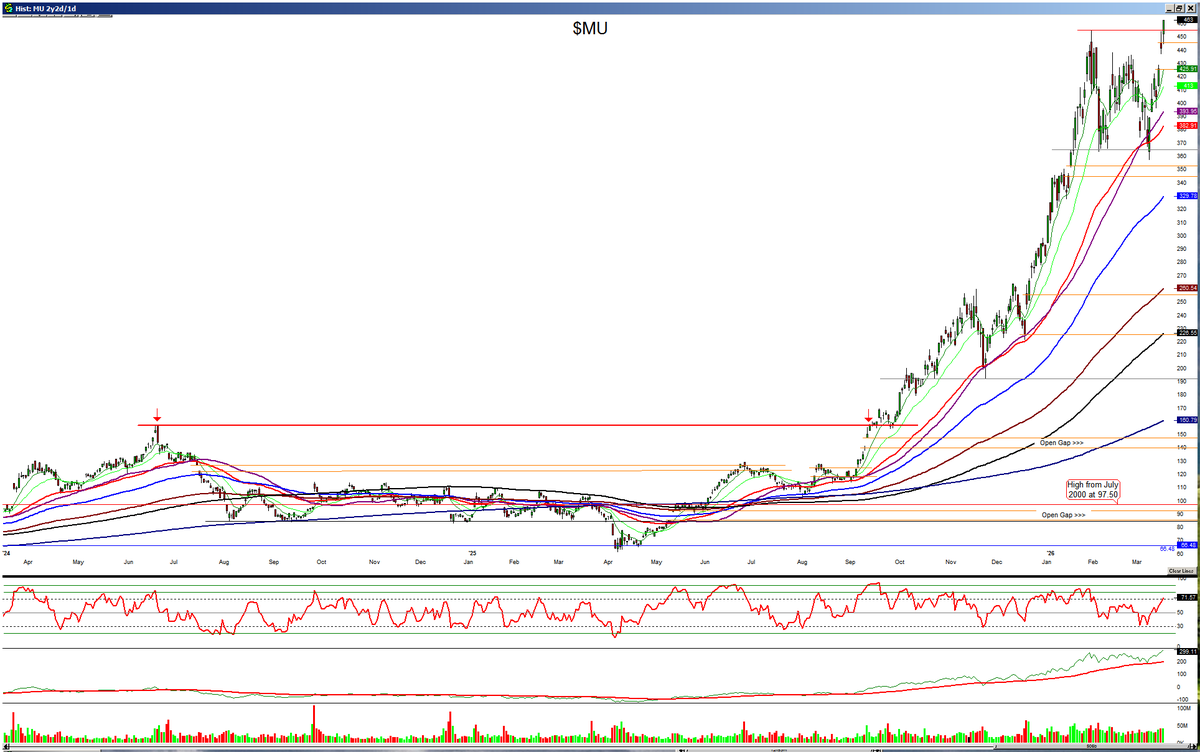Click the '25 year label on time axis
Image resolution: width=1200 pixels, height=752 pixels.
point(473,552)
